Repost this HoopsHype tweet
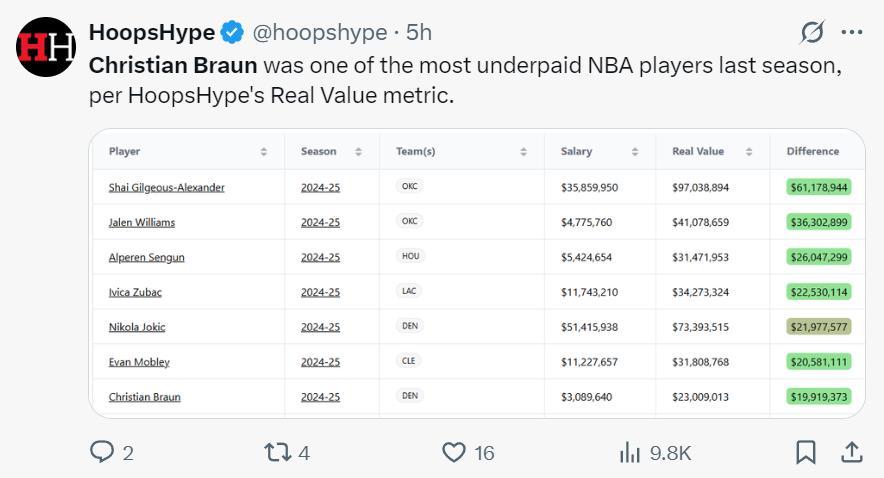 [277, 453]
